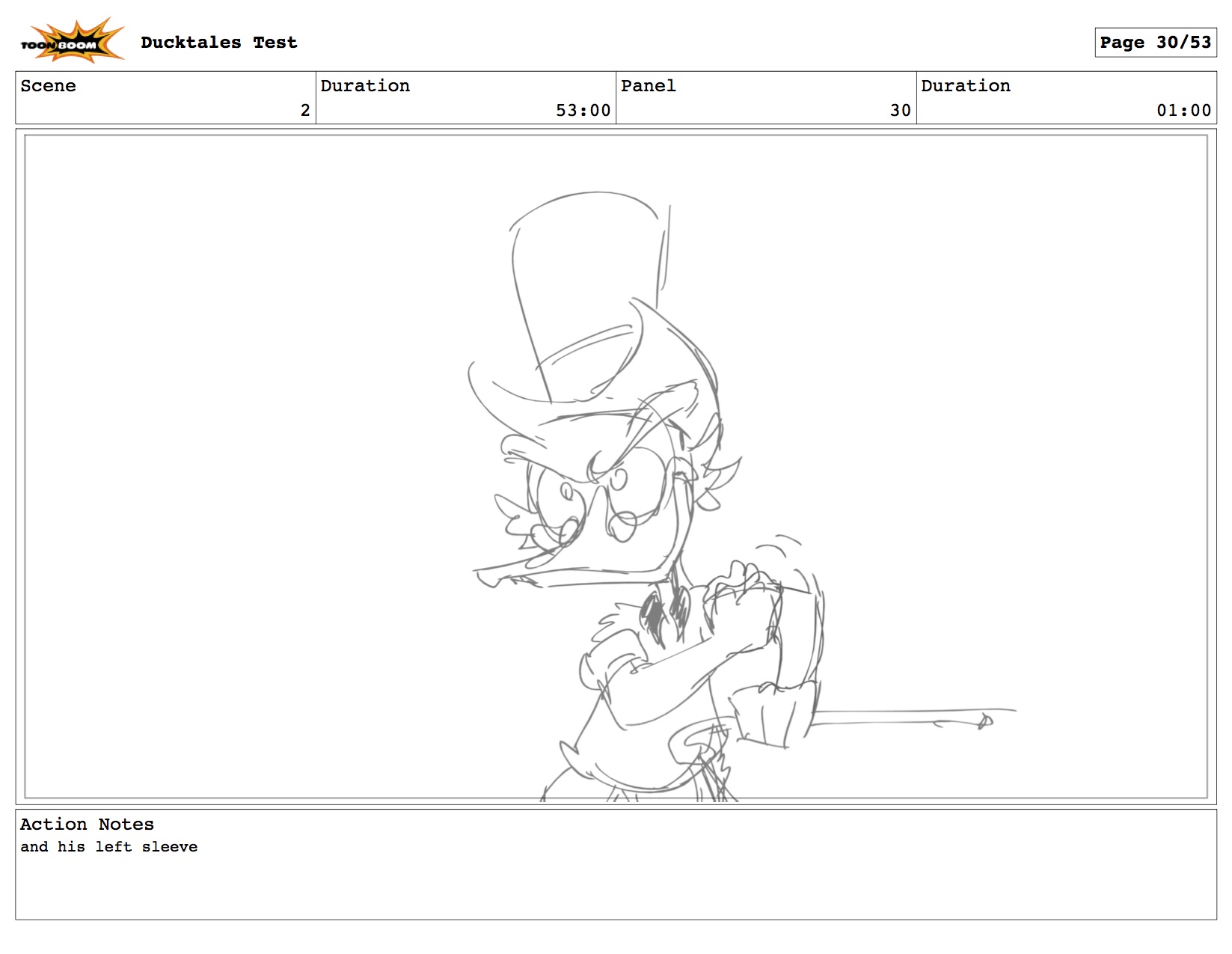The width and height of the screenshot is (1232, 954).
Task: Click the tip of the extended cane
Action: pyautogui.click(x=986, y=721)
